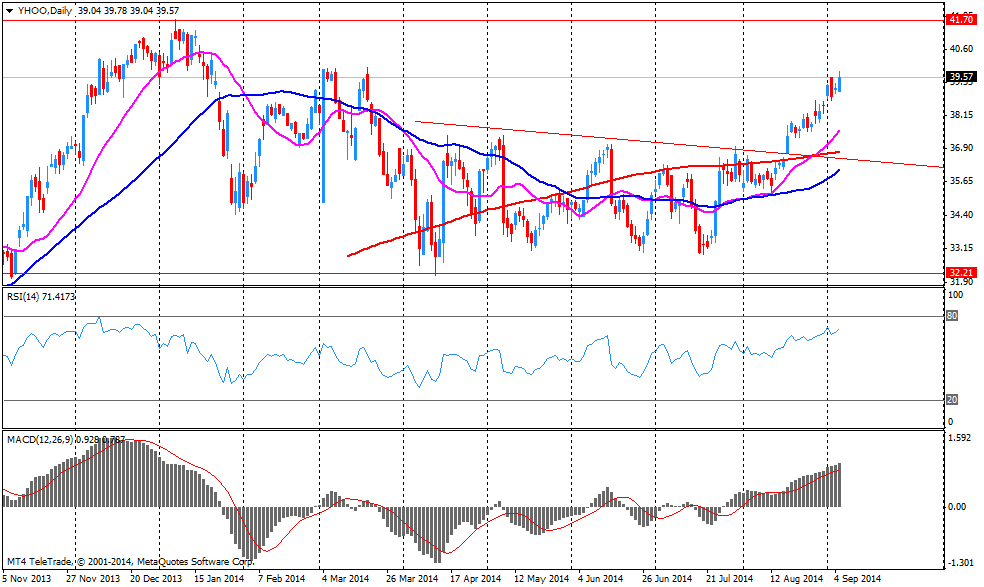Click the MACD scale value 0.00
The image size is (984, 587).
click(x=957, y=507)
